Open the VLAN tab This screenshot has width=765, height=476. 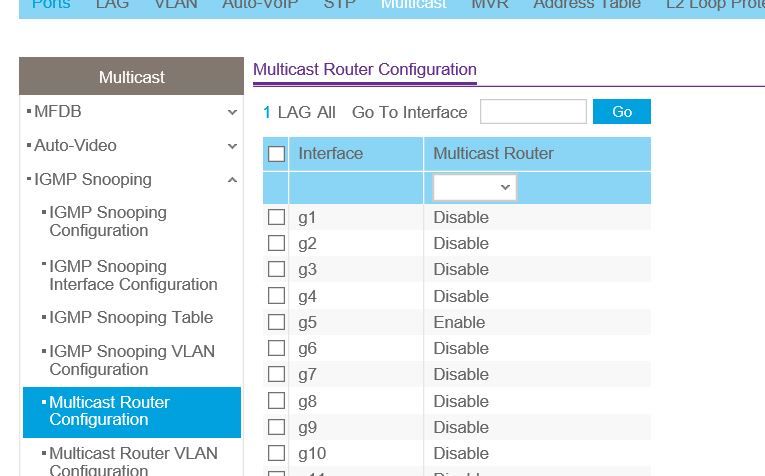176,4
